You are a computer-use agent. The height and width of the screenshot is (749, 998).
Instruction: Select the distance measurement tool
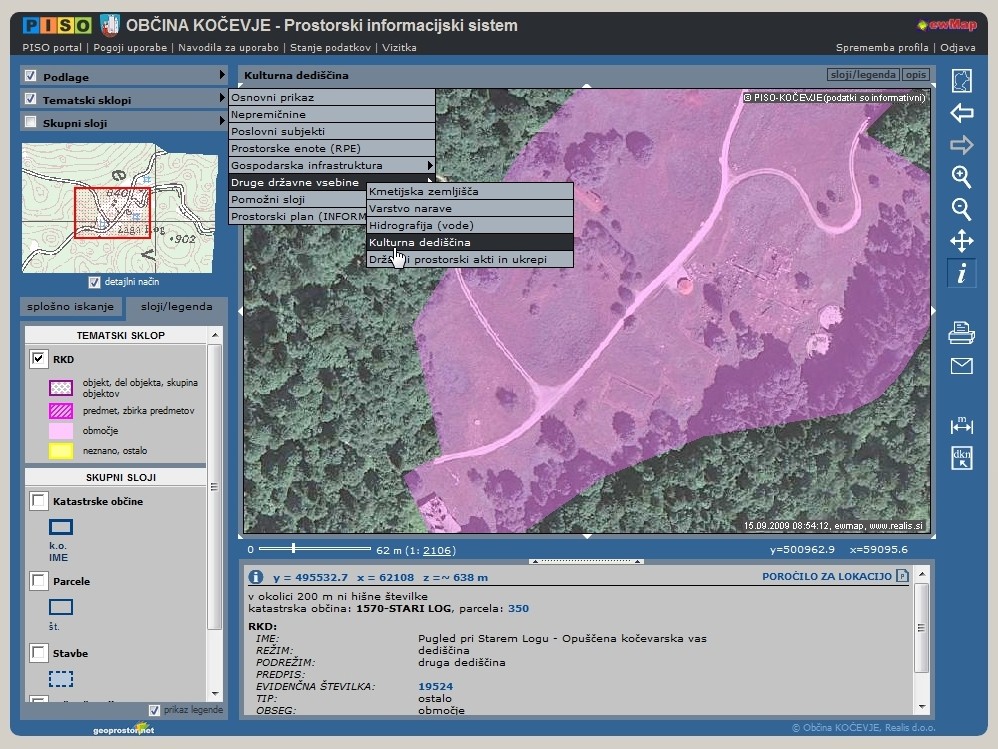[961, 425]
